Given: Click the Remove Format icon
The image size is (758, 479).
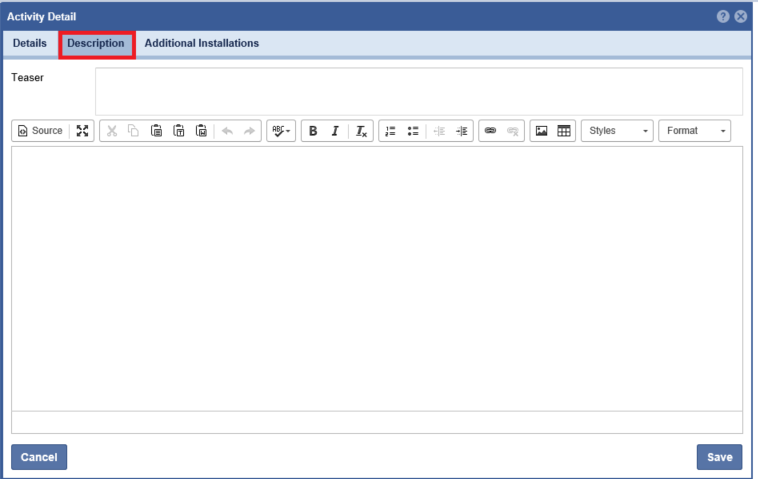Looking at the screenshot, I should [x=362, y=131].
